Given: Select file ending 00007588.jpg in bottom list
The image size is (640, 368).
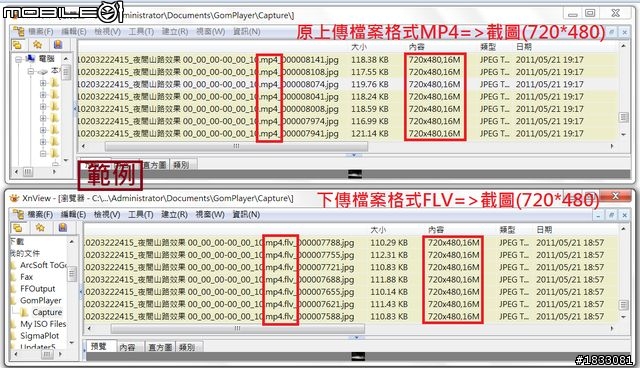Looking at the screenshot, I should (220, 316).
